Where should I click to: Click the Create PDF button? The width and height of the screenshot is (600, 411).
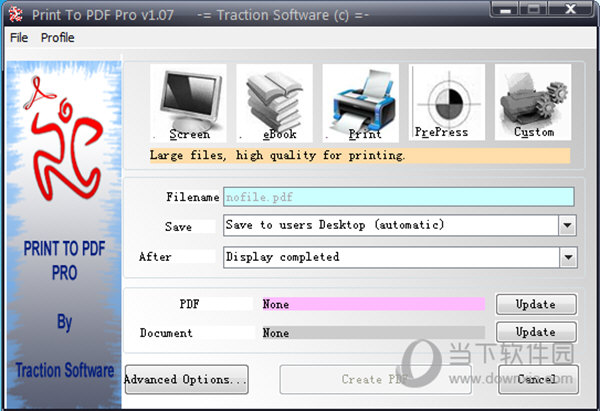point(375,380)
